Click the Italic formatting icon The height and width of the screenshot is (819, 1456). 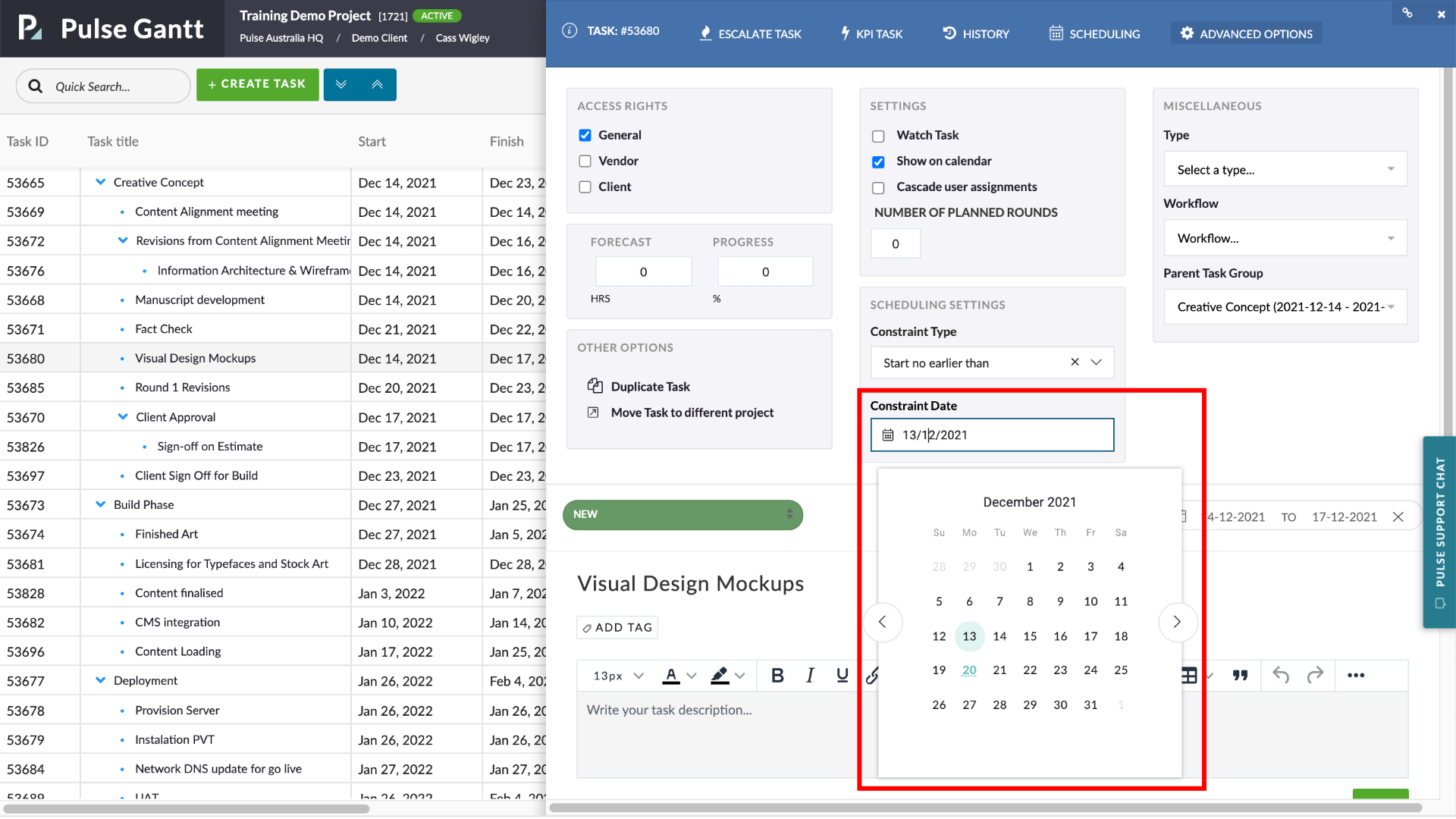click(x=810, y=675)
